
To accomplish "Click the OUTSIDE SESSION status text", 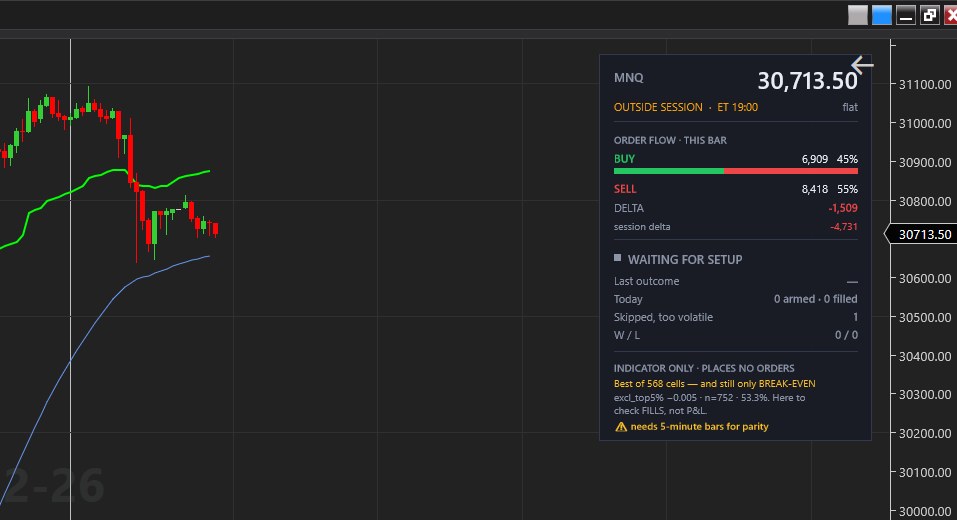I will click(x=658, y=107).
